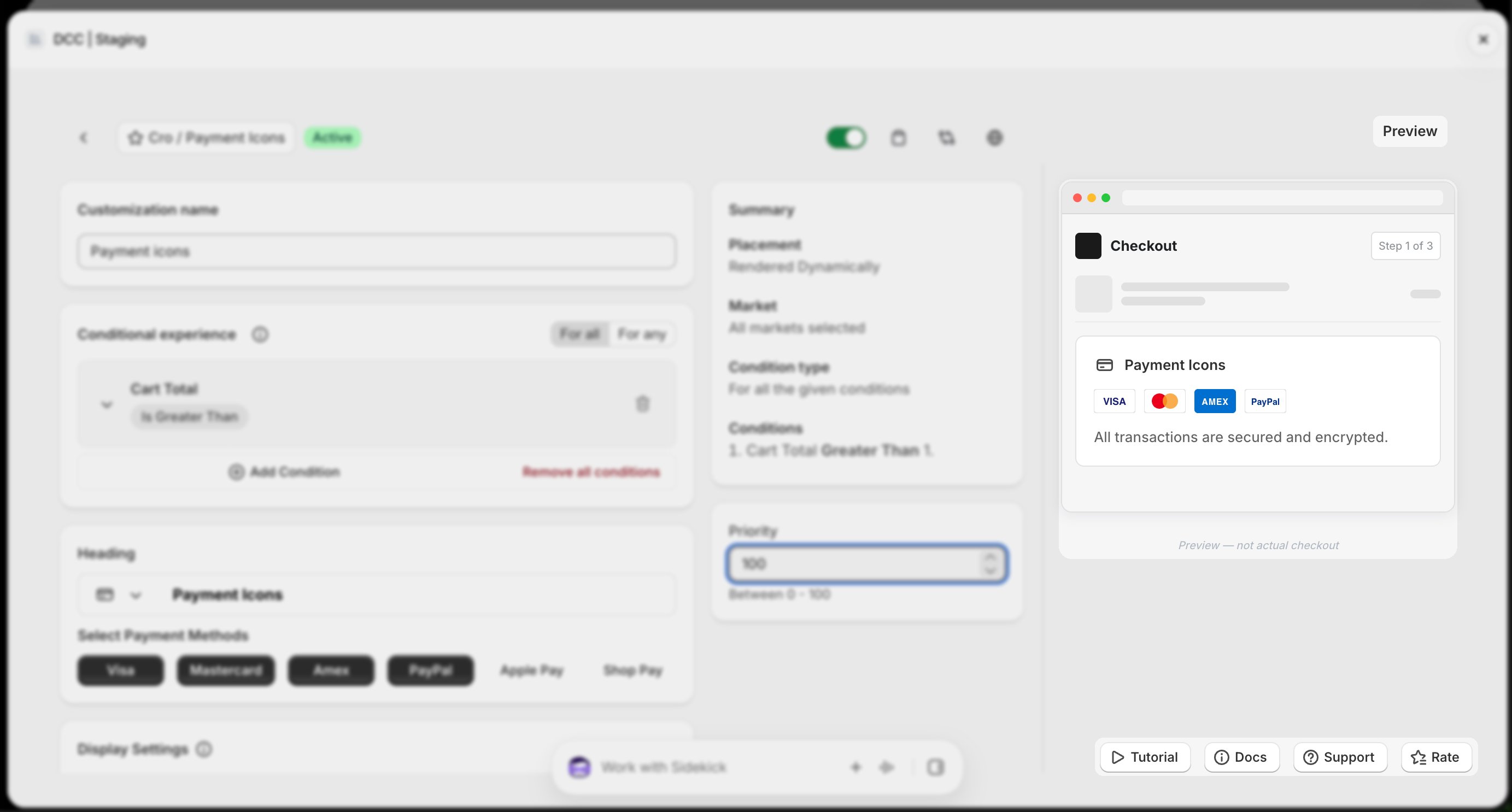Image resolution: width=1512 pixels, height=812 pixels.
Task: Delete the Cart Total condition with its trash icon
Action: 643,404
